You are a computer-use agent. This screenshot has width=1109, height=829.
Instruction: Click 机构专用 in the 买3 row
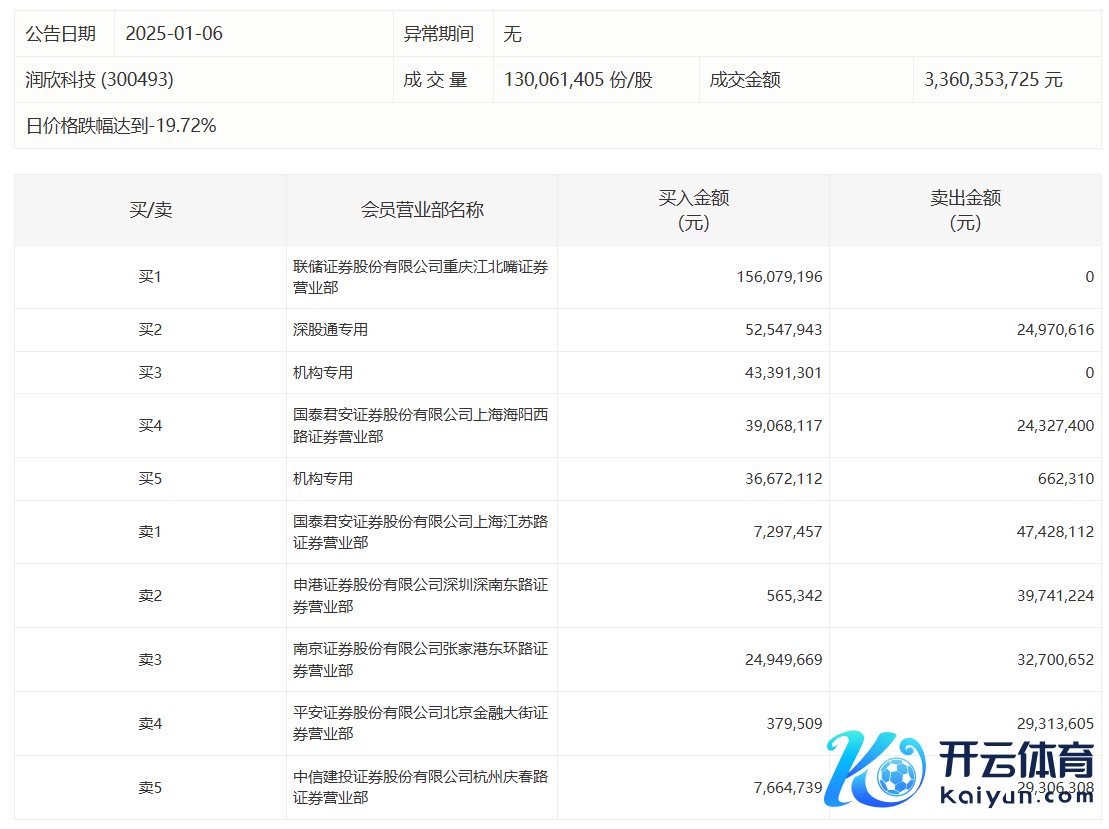[x=323, y=373]
